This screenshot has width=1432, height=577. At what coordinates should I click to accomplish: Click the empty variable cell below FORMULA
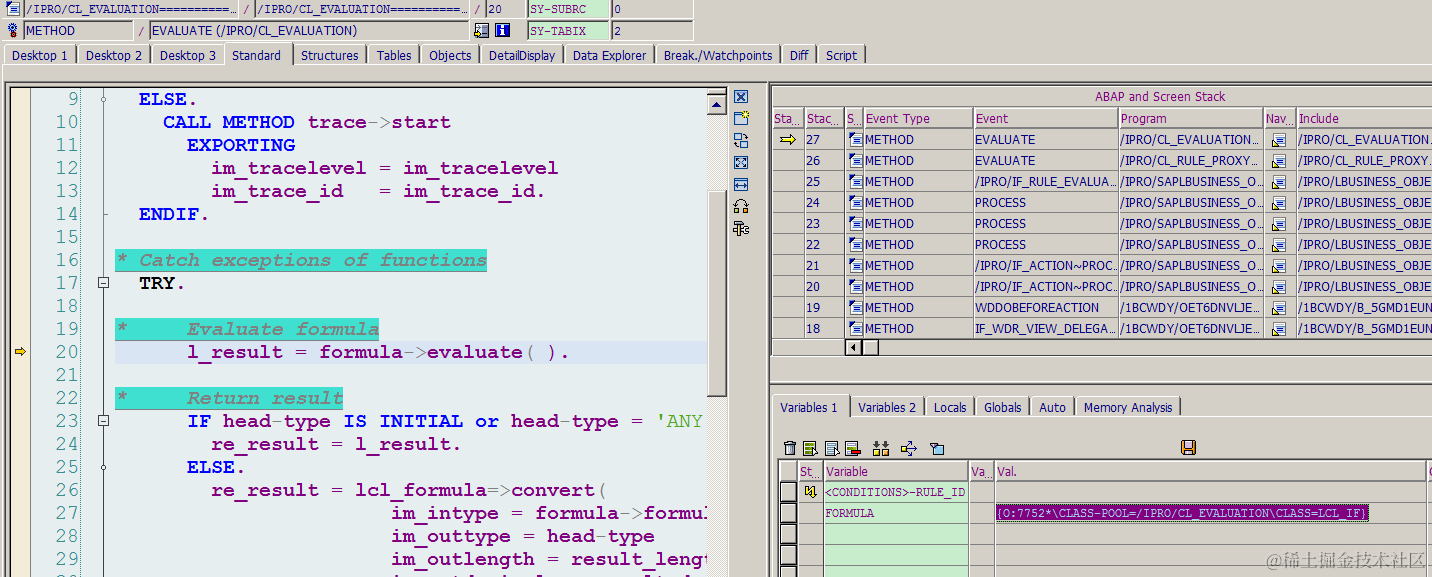pos(895,534)
